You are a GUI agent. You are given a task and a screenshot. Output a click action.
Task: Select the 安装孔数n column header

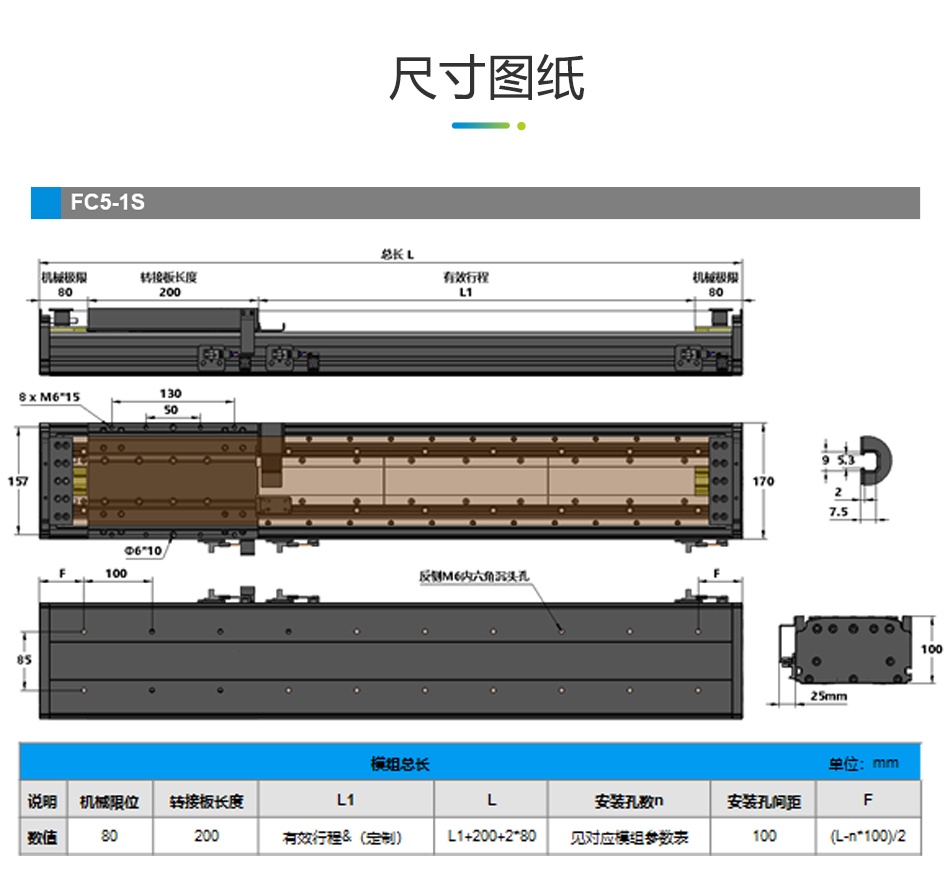[629, 800]
